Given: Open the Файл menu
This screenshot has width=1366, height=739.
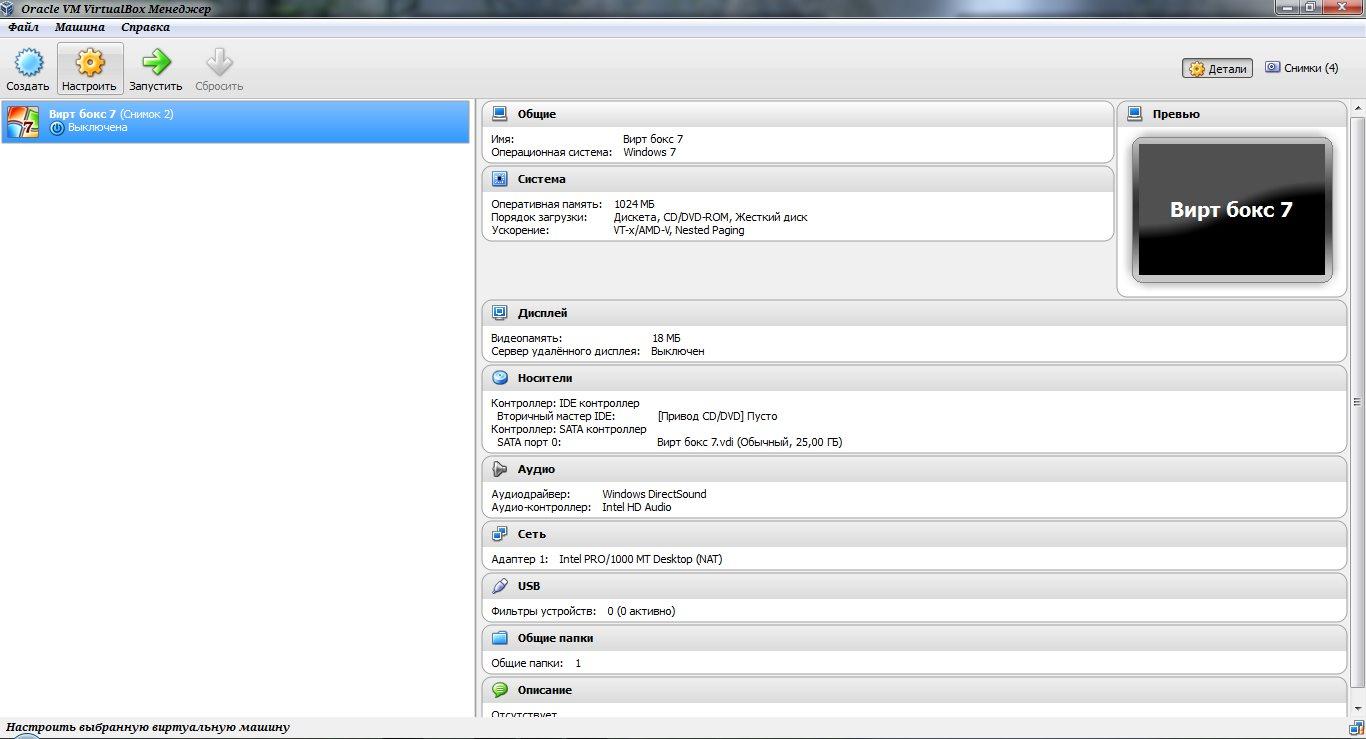Looking at the screenshot, I should [23, 27].
